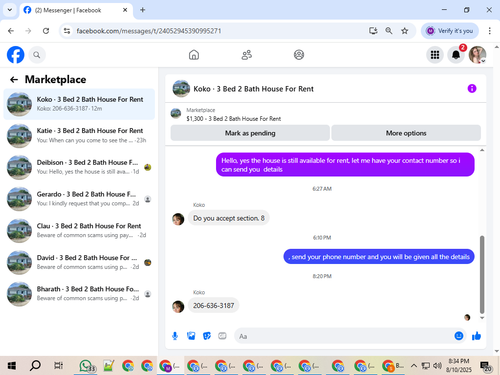Open the notifications bell icon
Screen dimensions: 500x375
(x=456, y=55)
